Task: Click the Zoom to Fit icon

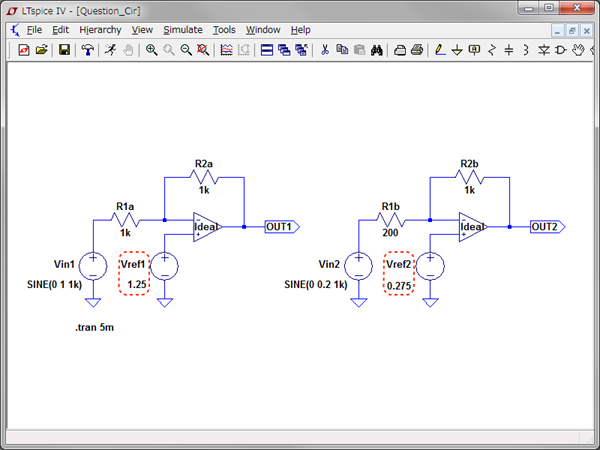Action: (203, 49)
